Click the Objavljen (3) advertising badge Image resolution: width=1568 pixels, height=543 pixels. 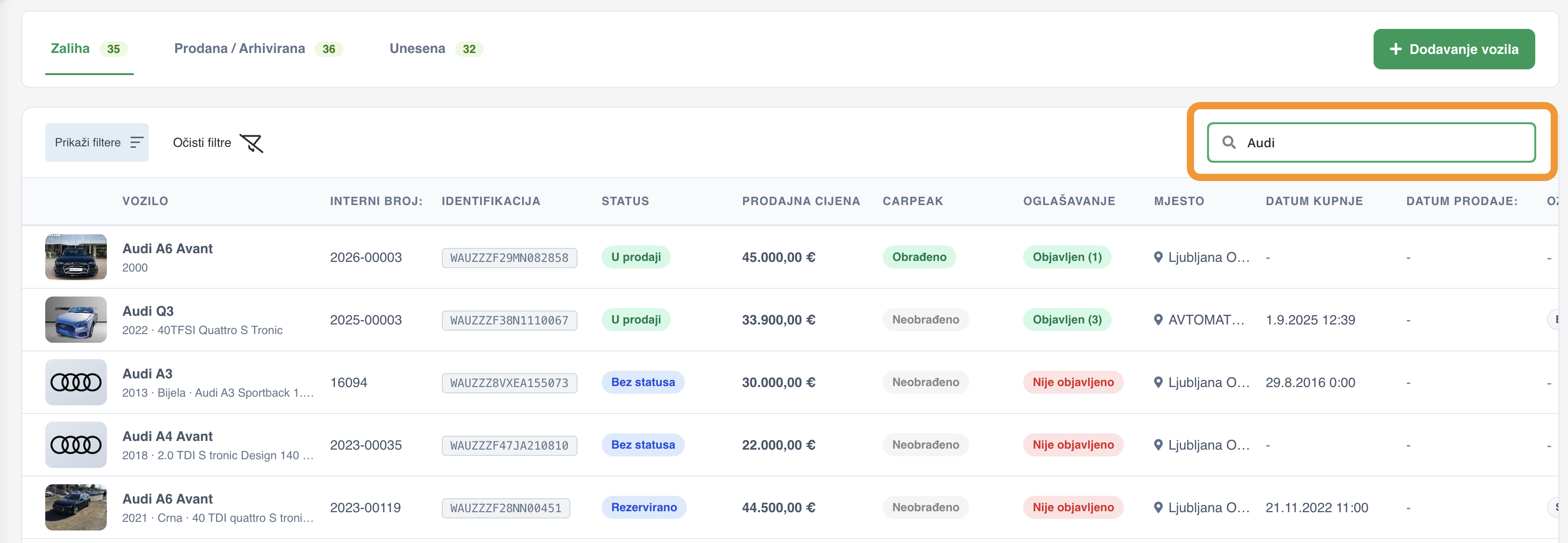[1067, 320]
